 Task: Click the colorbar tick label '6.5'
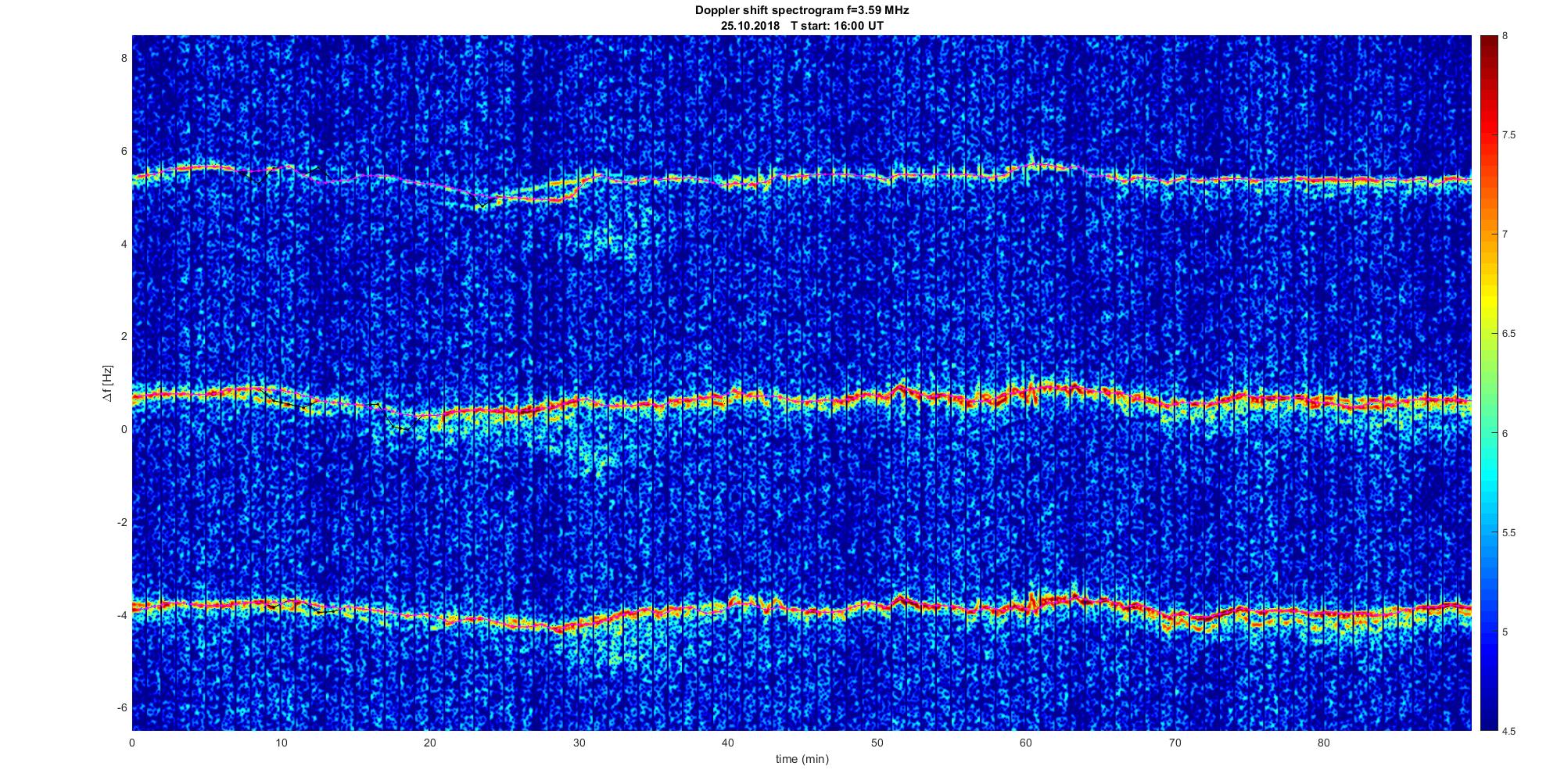(1508, 334)
